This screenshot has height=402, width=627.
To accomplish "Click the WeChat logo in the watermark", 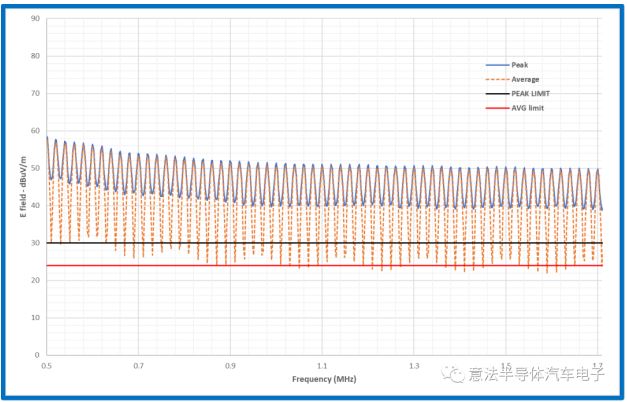I will click(x=456, y=375).
